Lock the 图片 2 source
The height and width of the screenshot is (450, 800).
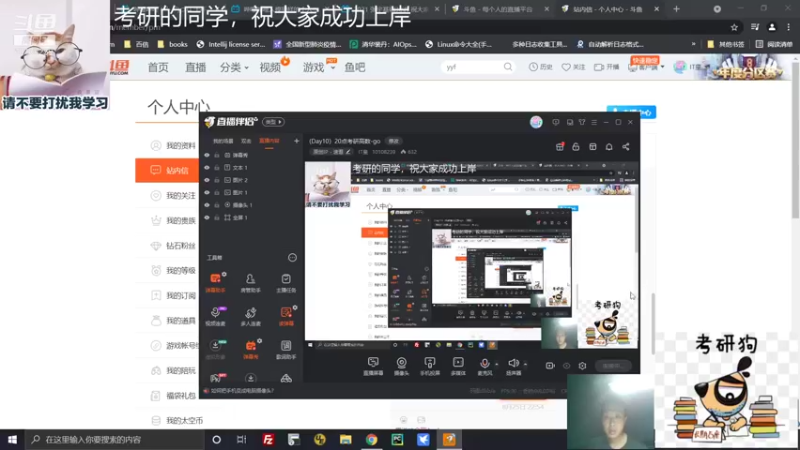pos(217,180)
